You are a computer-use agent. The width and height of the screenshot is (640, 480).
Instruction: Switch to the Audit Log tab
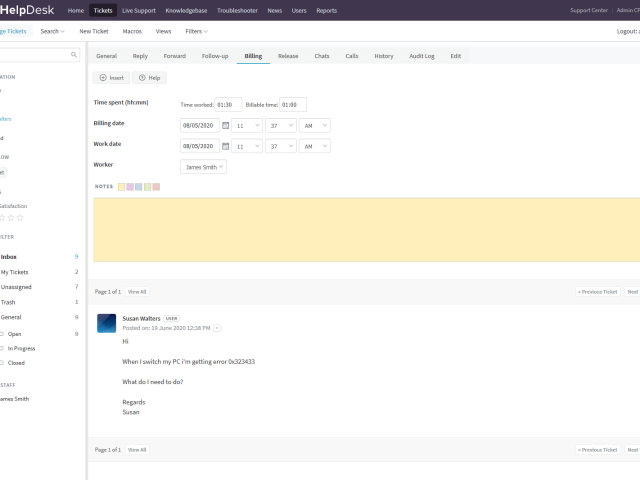(422, 56)
